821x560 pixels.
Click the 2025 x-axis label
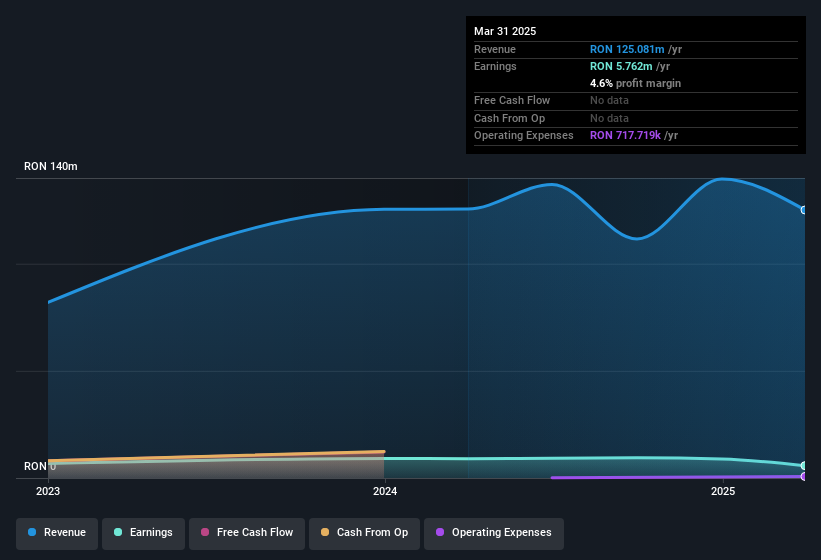click(723, 491)
